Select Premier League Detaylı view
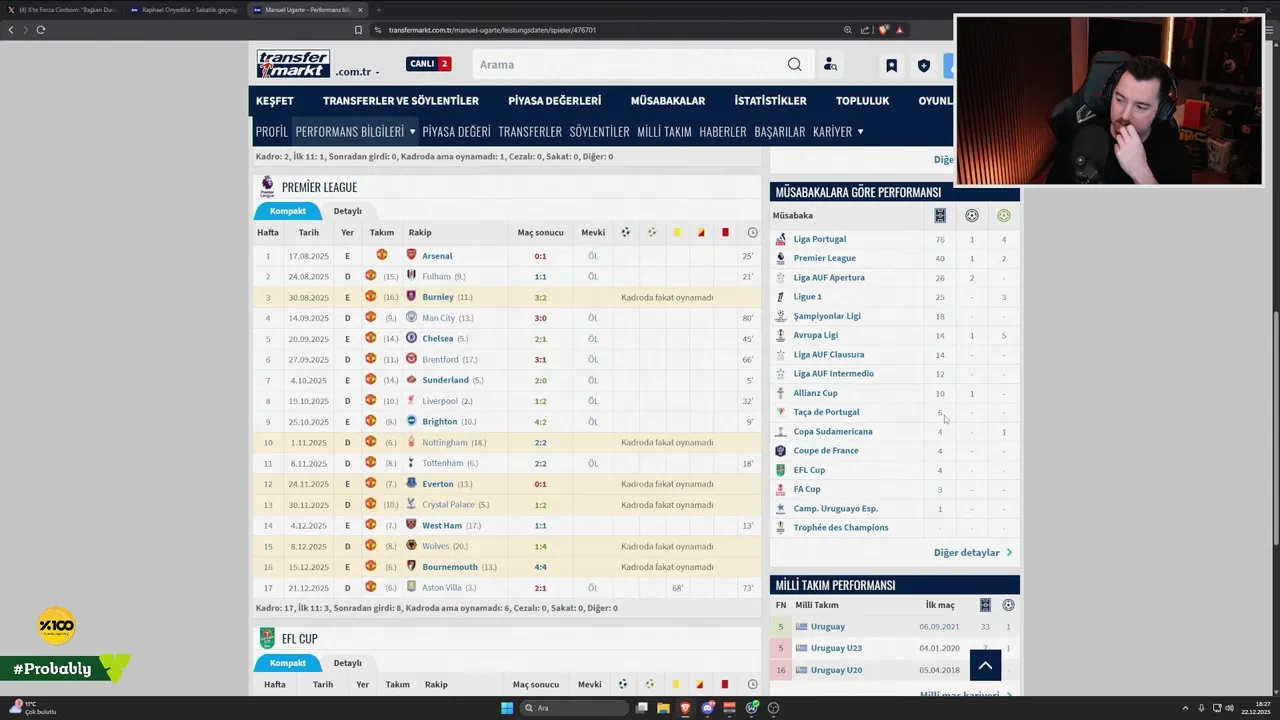 pyautogui.click(x=347, y=211)
